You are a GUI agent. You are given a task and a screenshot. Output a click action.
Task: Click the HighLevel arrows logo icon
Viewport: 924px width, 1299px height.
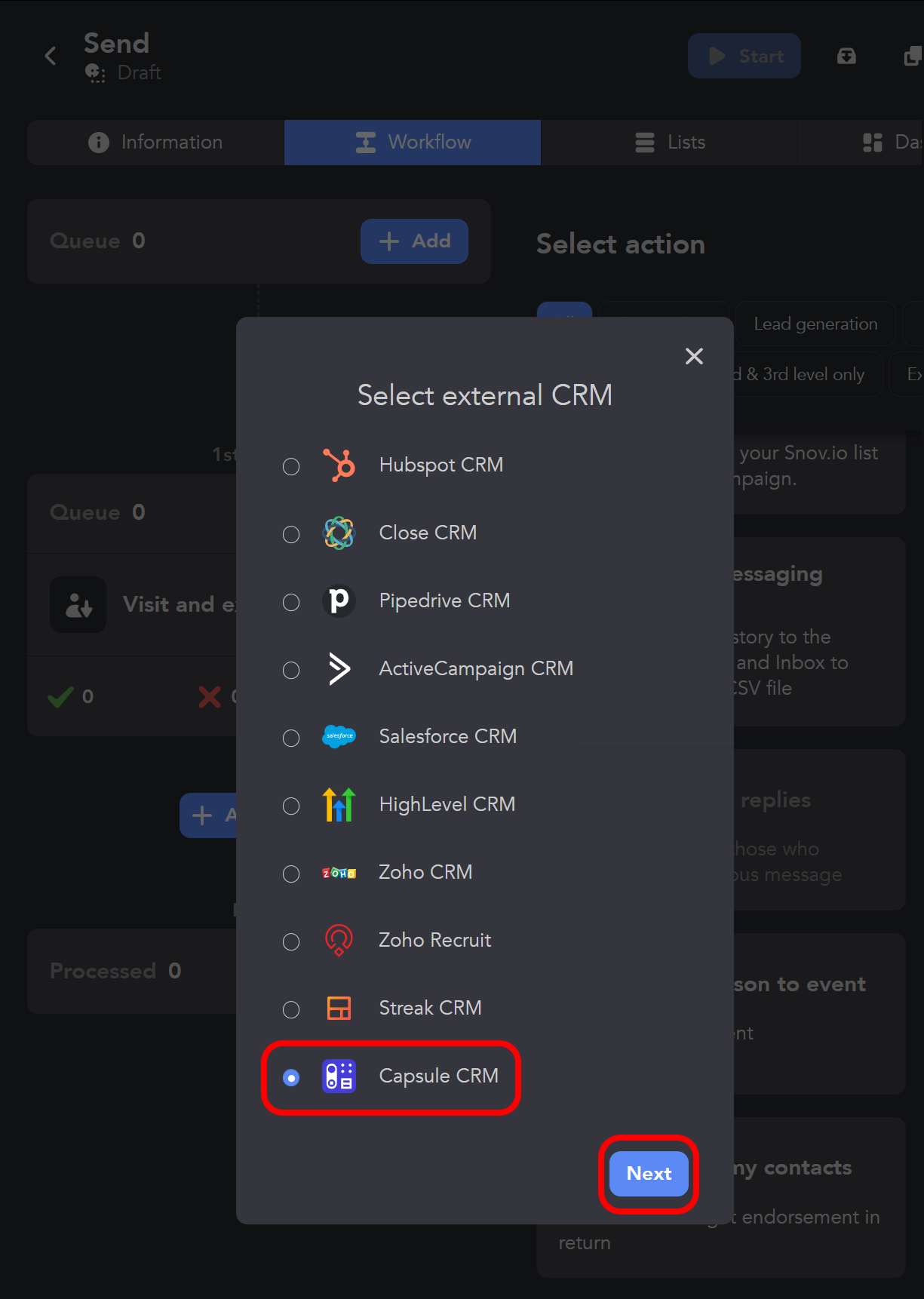pyautogui.click(x=339, y=805)
